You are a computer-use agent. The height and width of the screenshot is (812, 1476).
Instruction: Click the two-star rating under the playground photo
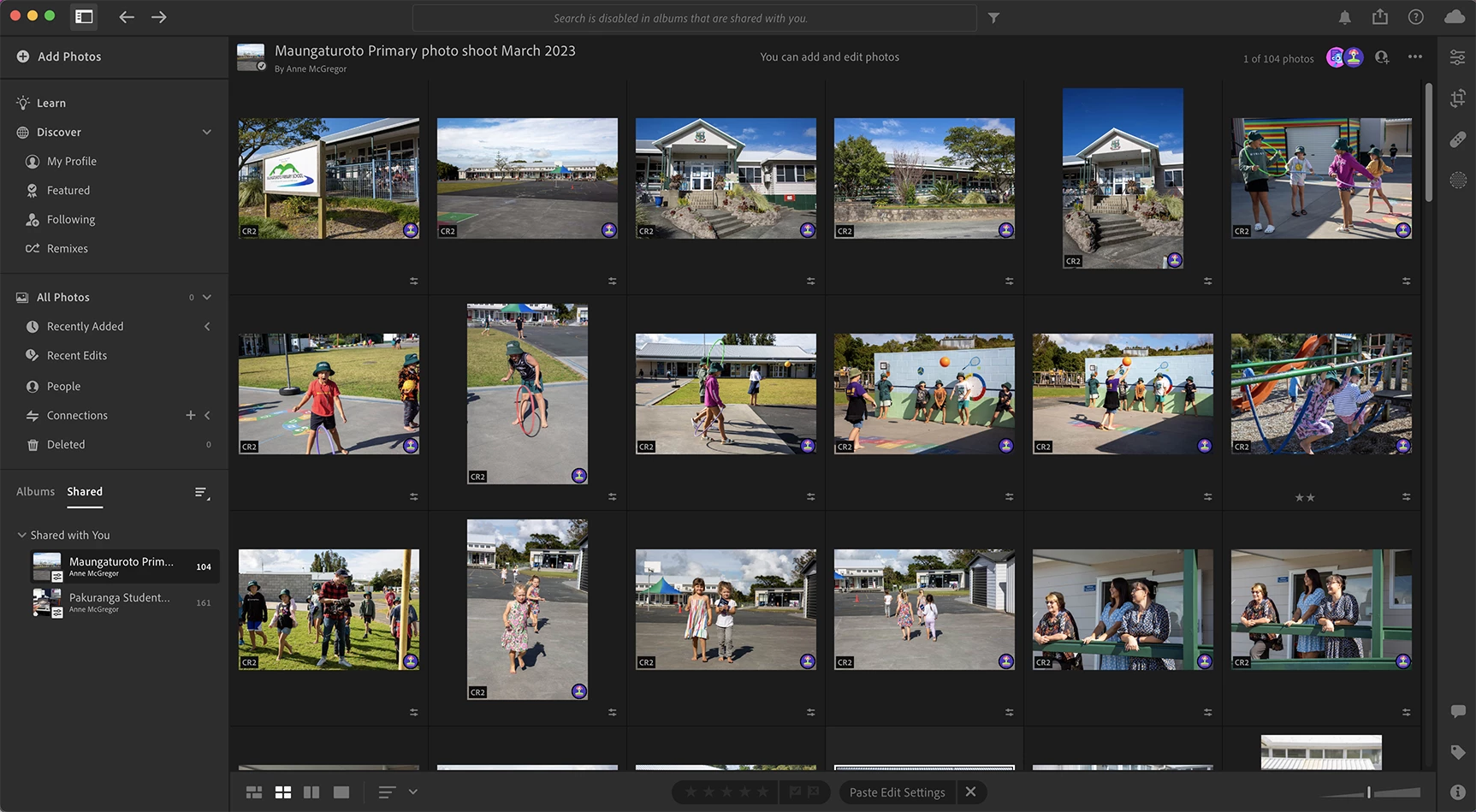point(1305,497)
